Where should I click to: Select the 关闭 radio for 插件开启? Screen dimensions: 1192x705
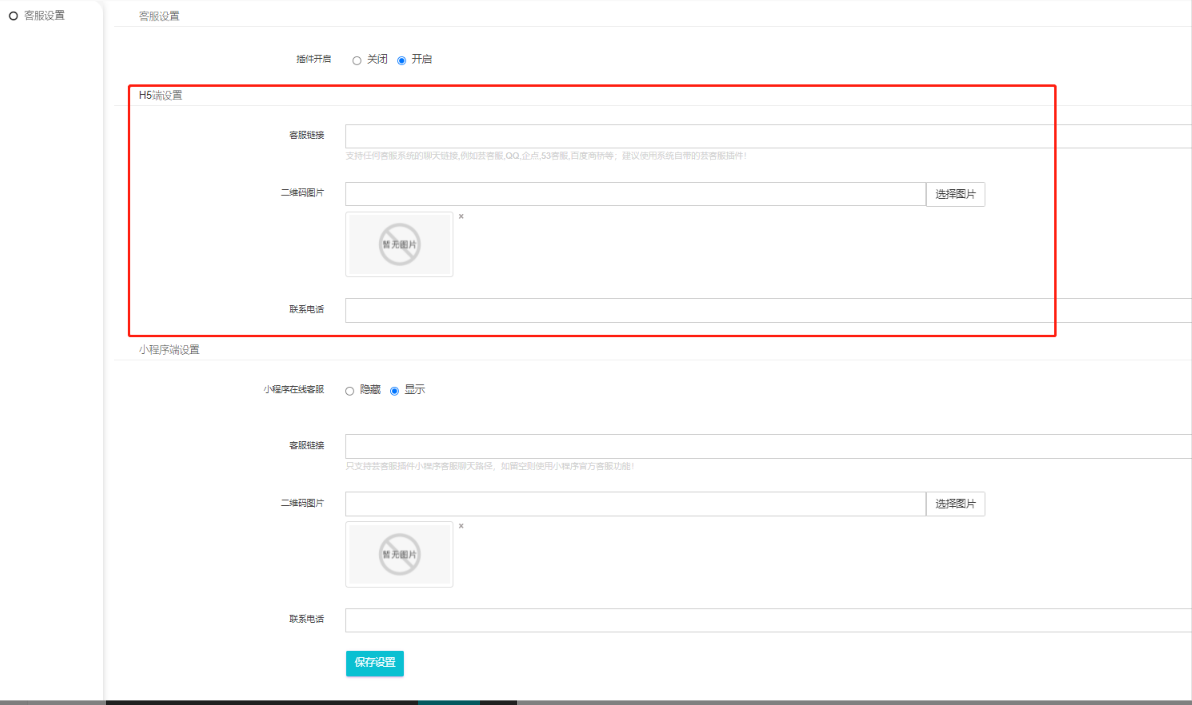[357, 60]
